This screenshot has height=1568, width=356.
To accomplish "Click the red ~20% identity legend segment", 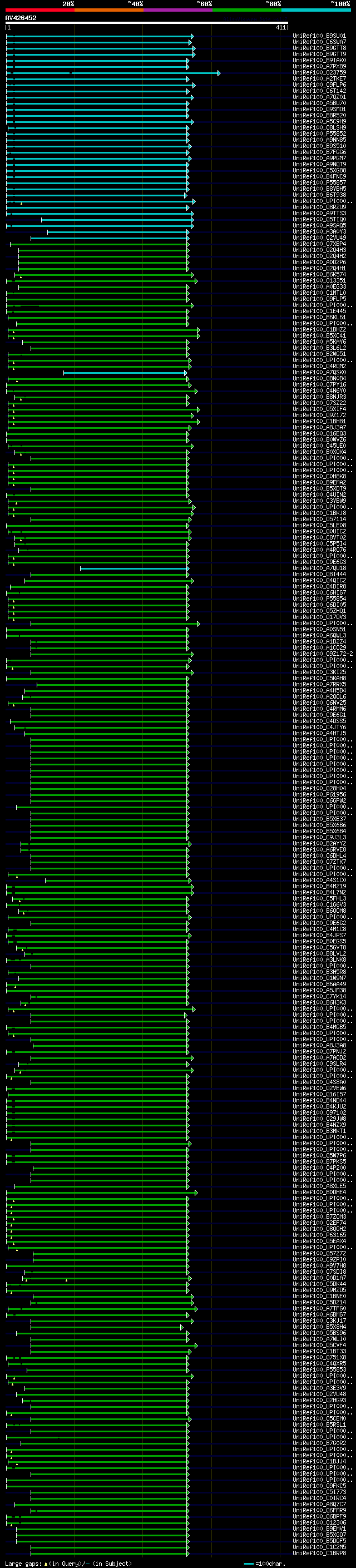I will pos(39,10).
